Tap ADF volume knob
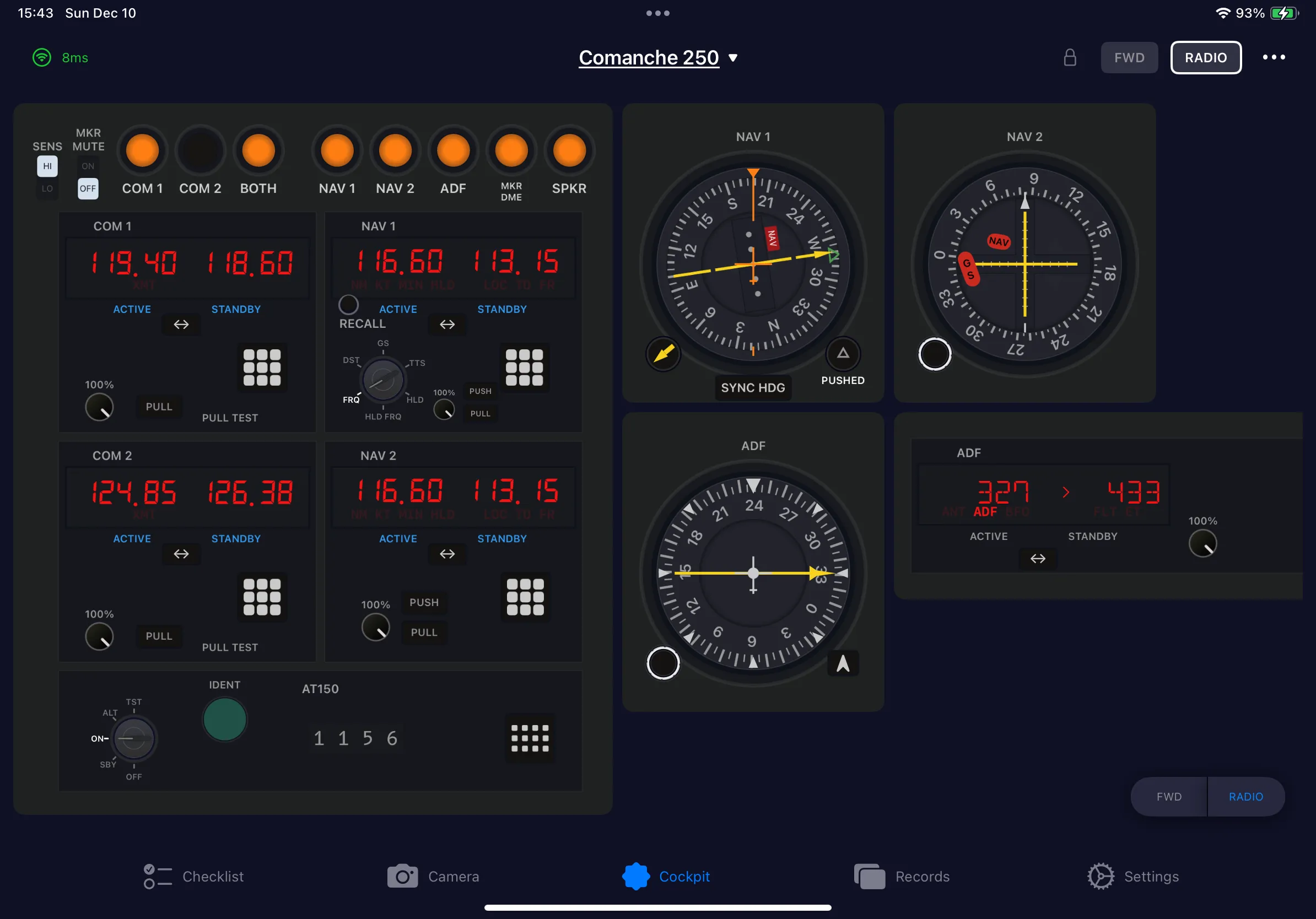The width and height of the screenshot is (1316, 919). pyautogui.click(x=1202, y=543)
